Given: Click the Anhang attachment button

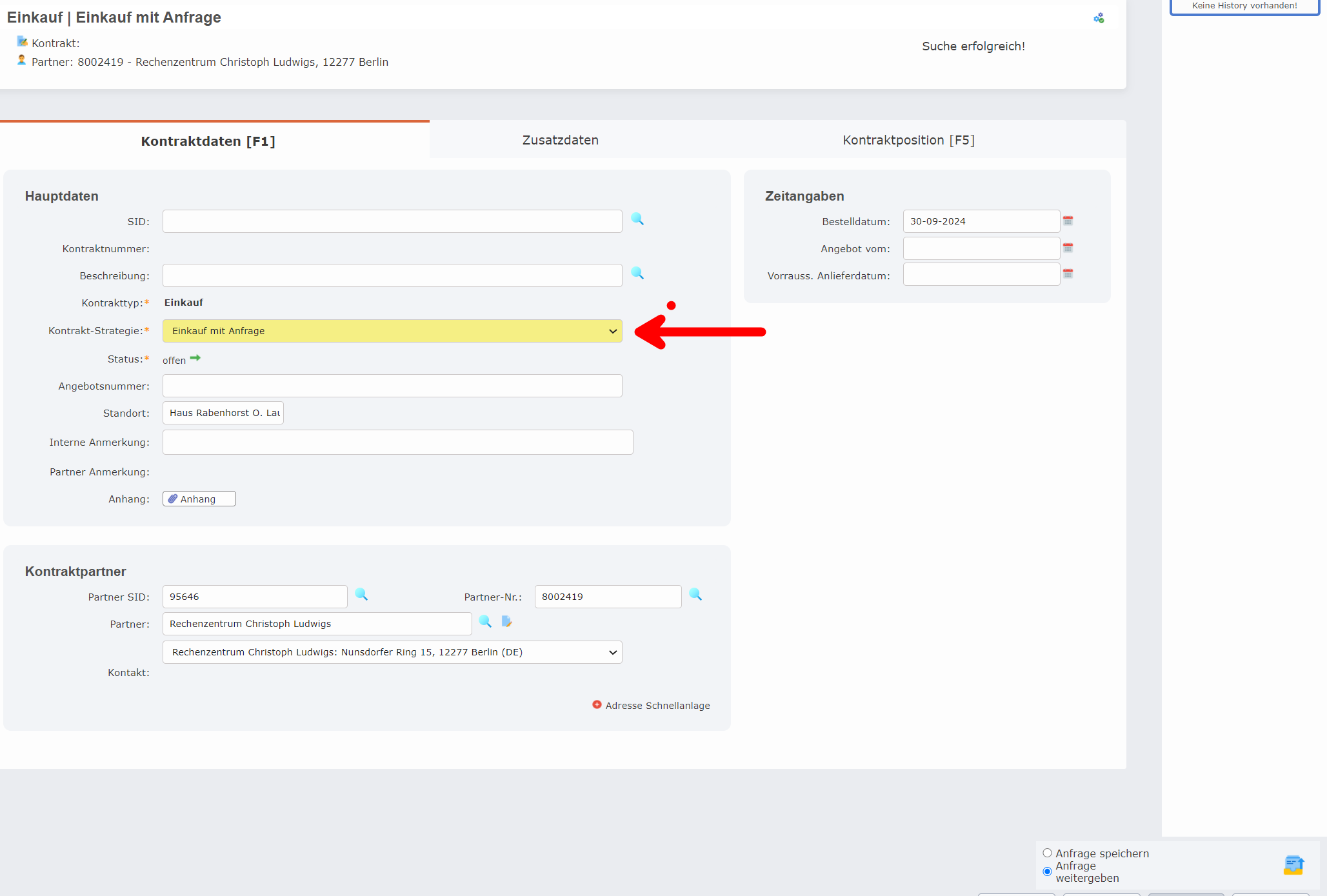Looking at the screenshot, I should [199, 499].
